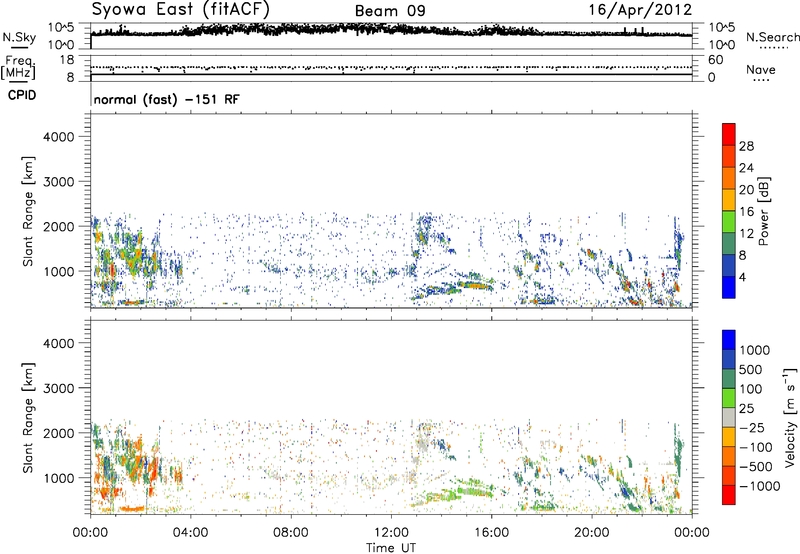Click the '16:00' time axis label
This screenshot has width=800, height=554.
click(x=491, y=533)
